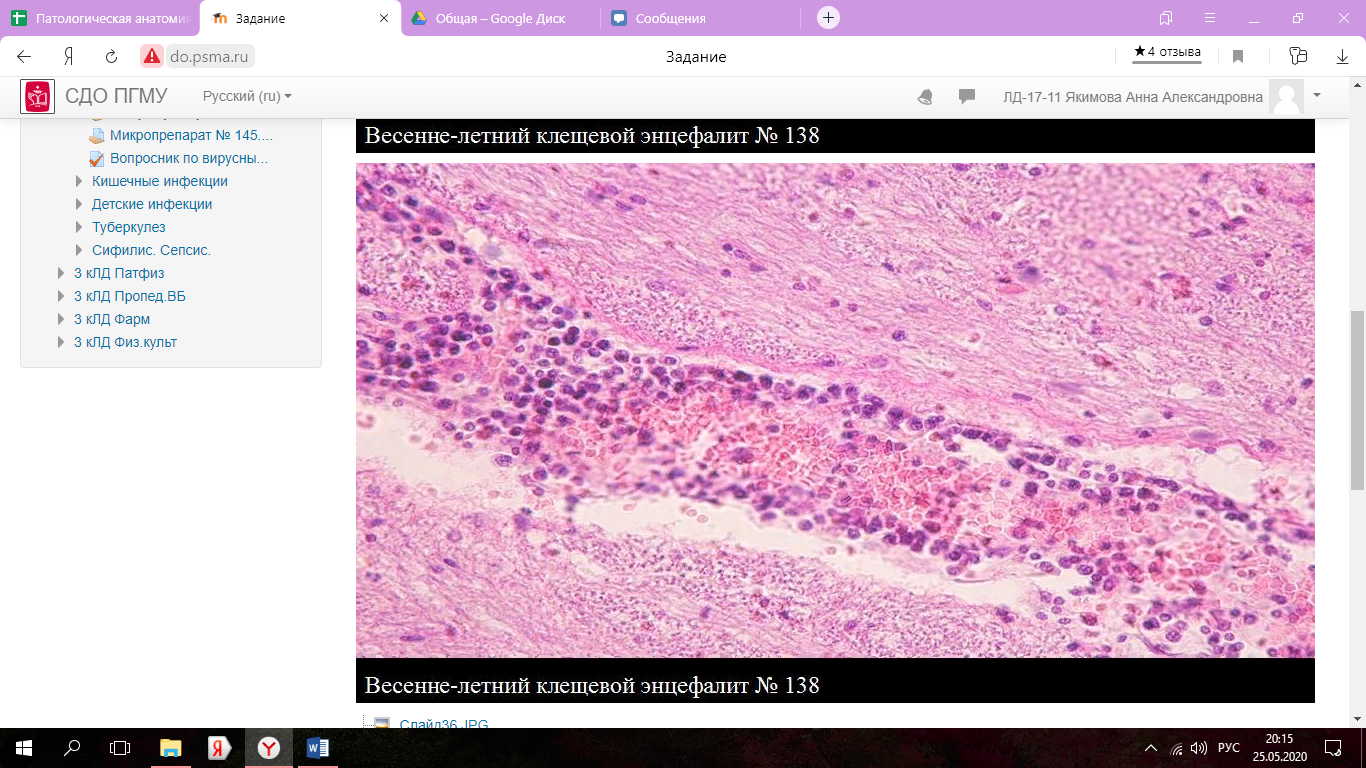Open the browser tab manager icon
The image size is (1366, 768).
tap(1166, 18)
